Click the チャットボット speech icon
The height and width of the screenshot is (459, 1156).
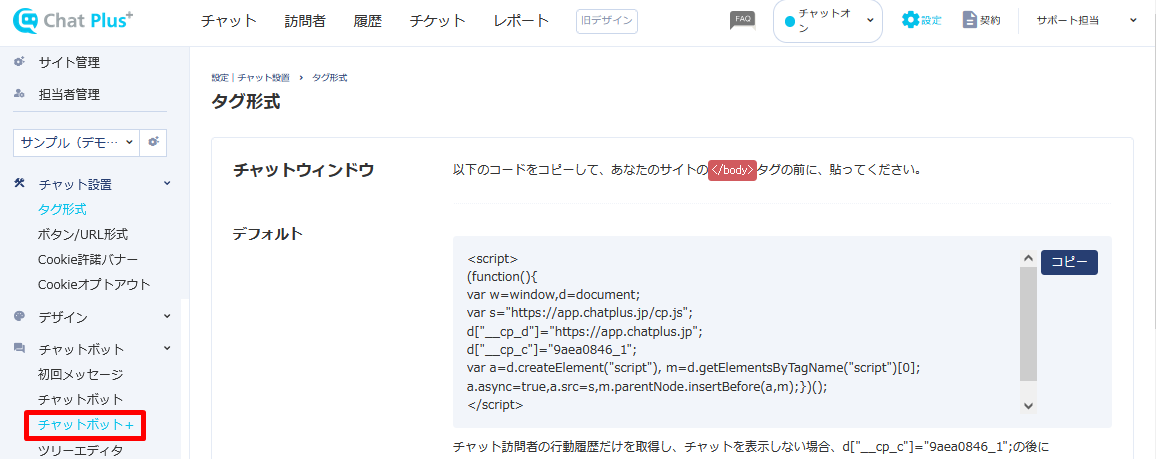pyautogui.click(x=20, y=348)
